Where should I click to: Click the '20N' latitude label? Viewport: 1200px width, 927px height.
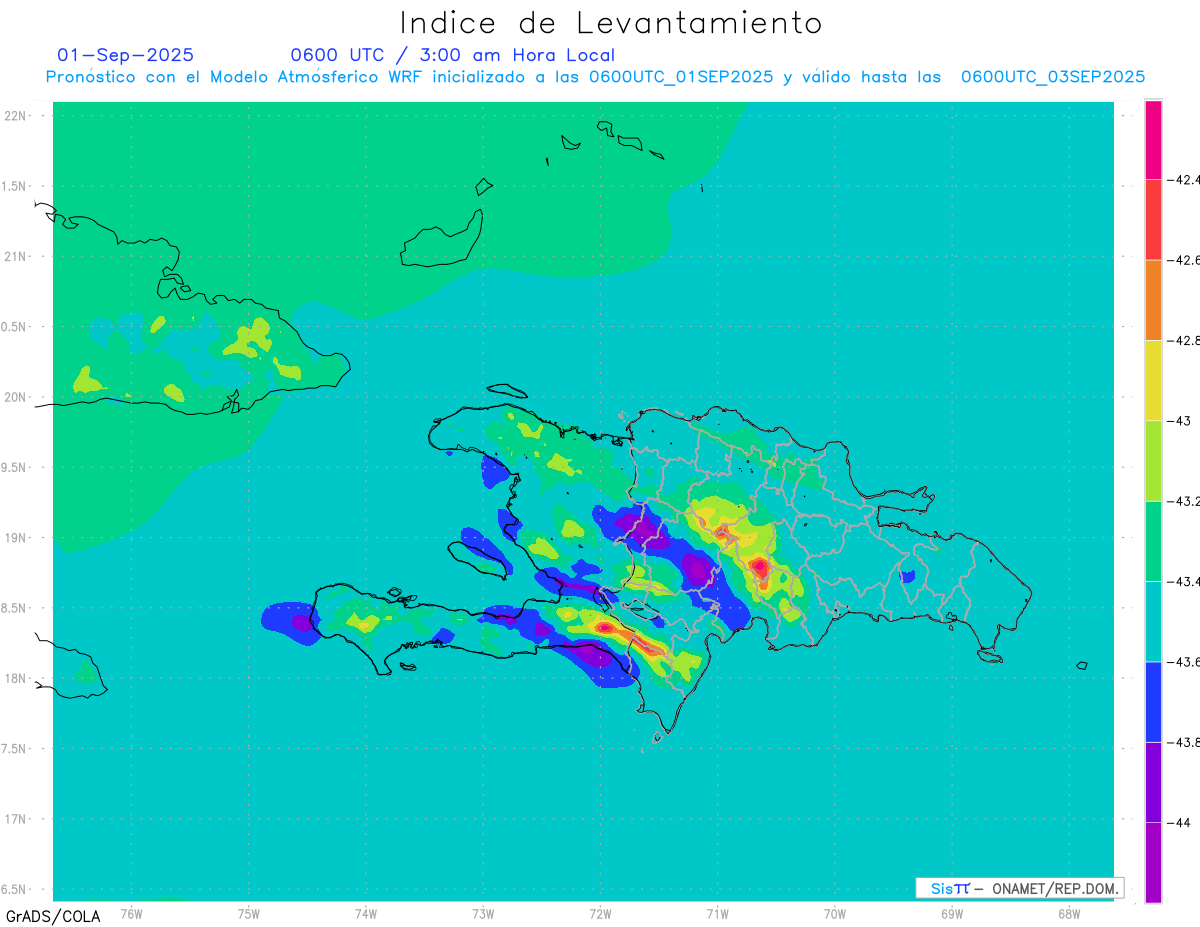16,397
